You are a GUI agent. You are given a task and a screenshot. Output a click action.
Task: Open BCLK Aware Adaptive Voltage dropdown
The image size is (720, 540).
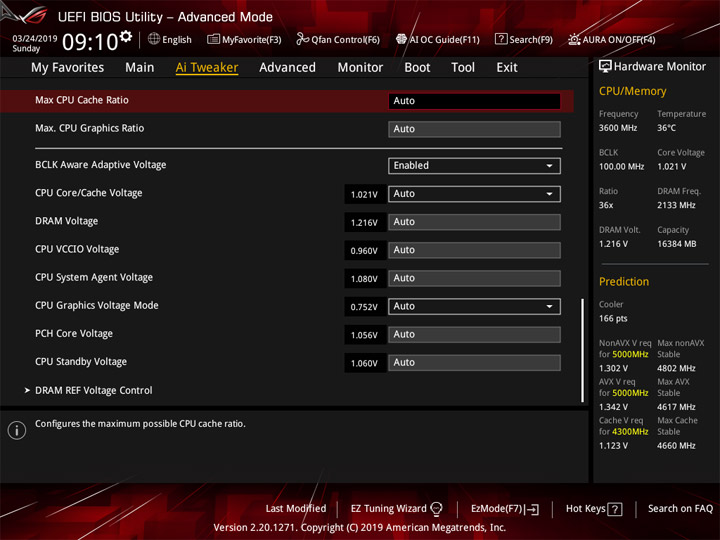coord(474,166)
